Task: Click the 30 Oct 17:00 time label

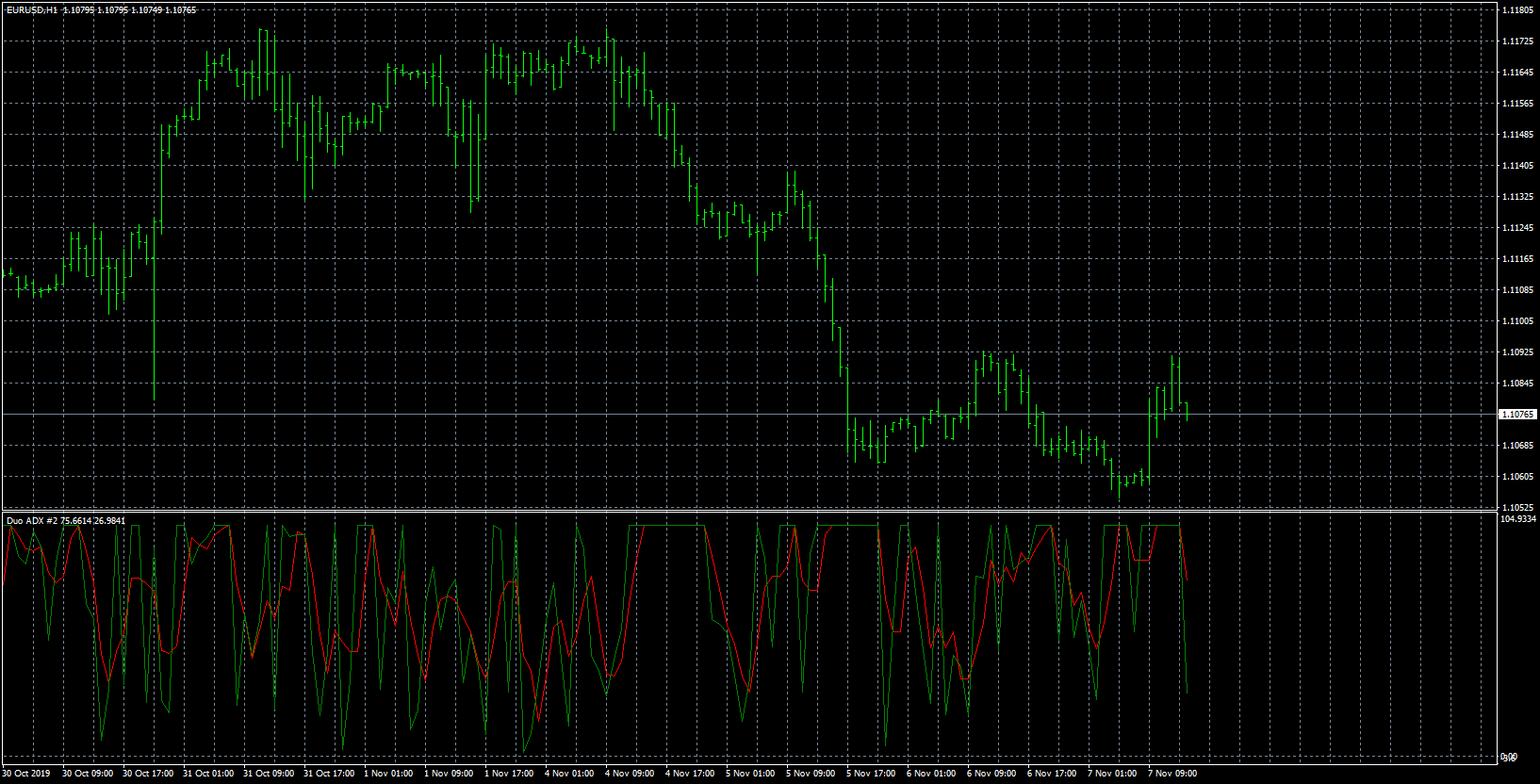Action: (x=148, y=774)
